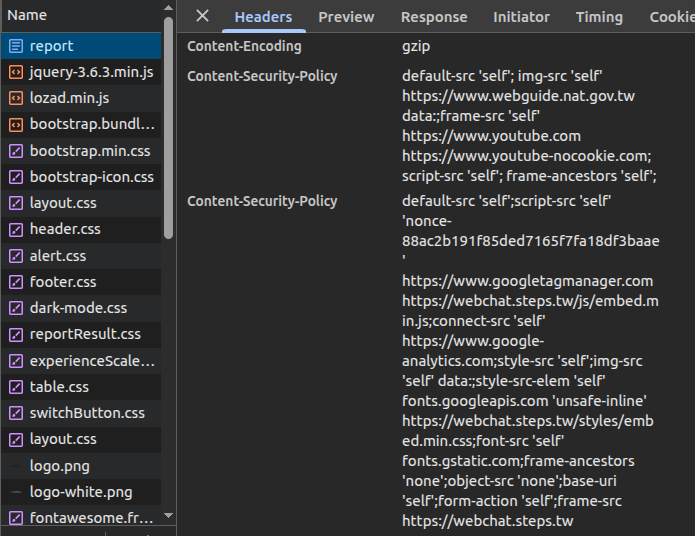Open the Response tab

click(434, 17)
